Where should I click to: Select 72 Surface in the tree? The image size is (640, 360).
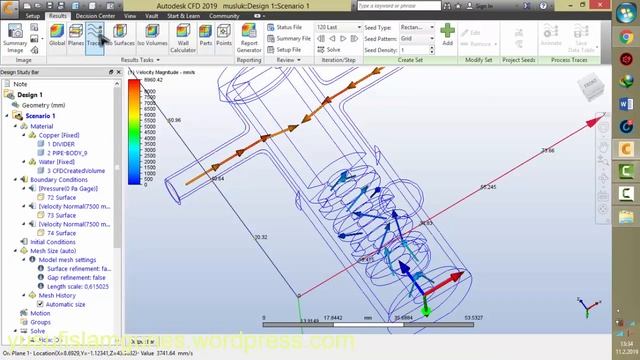(61, 198)
